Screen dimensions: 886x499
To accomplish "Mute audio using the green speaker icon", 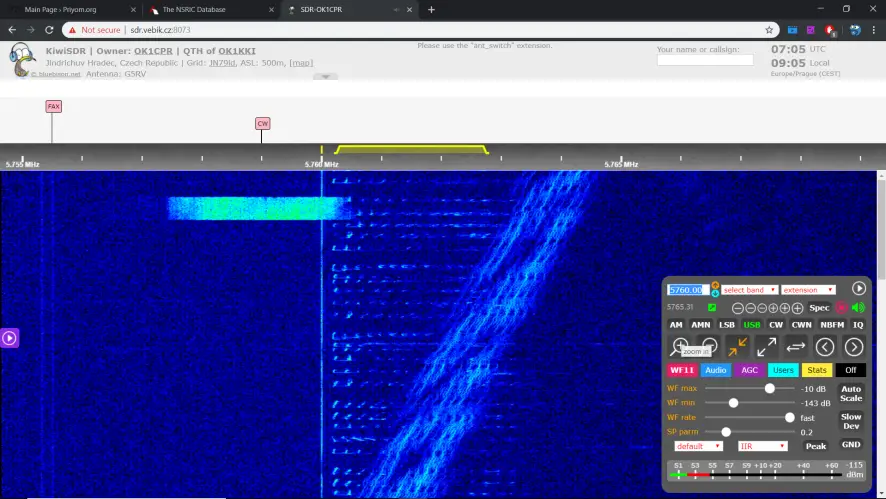I will [x=858, y=308].
